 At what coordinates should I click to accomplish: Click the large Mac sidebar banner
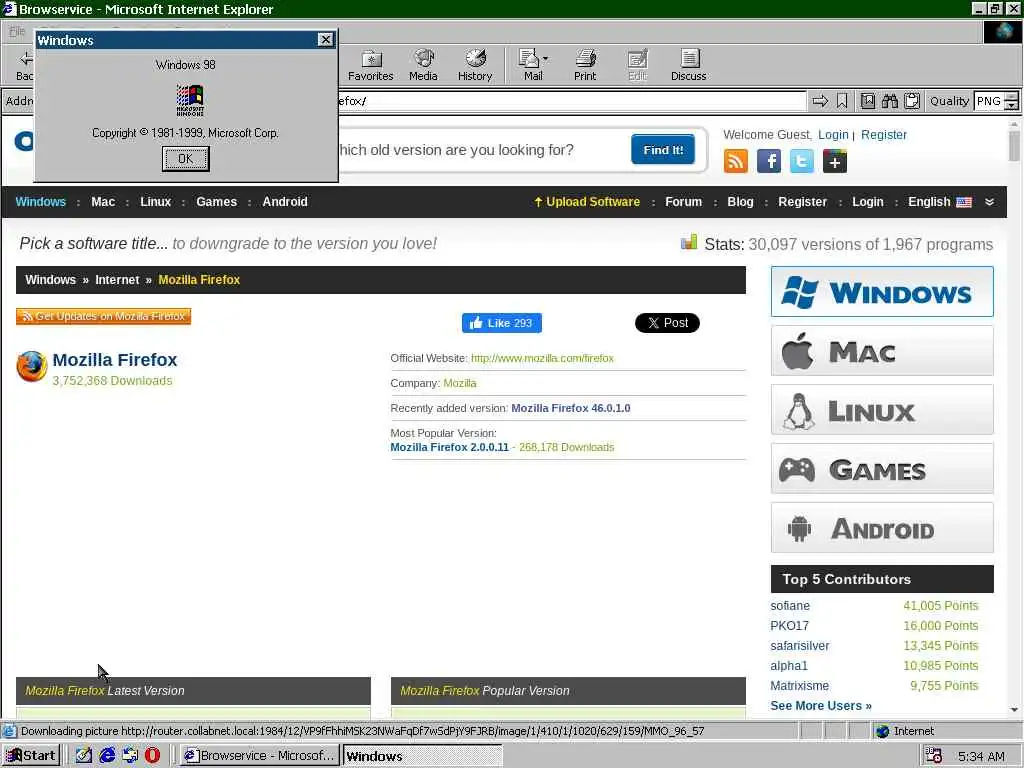click(x=882, y=351)
